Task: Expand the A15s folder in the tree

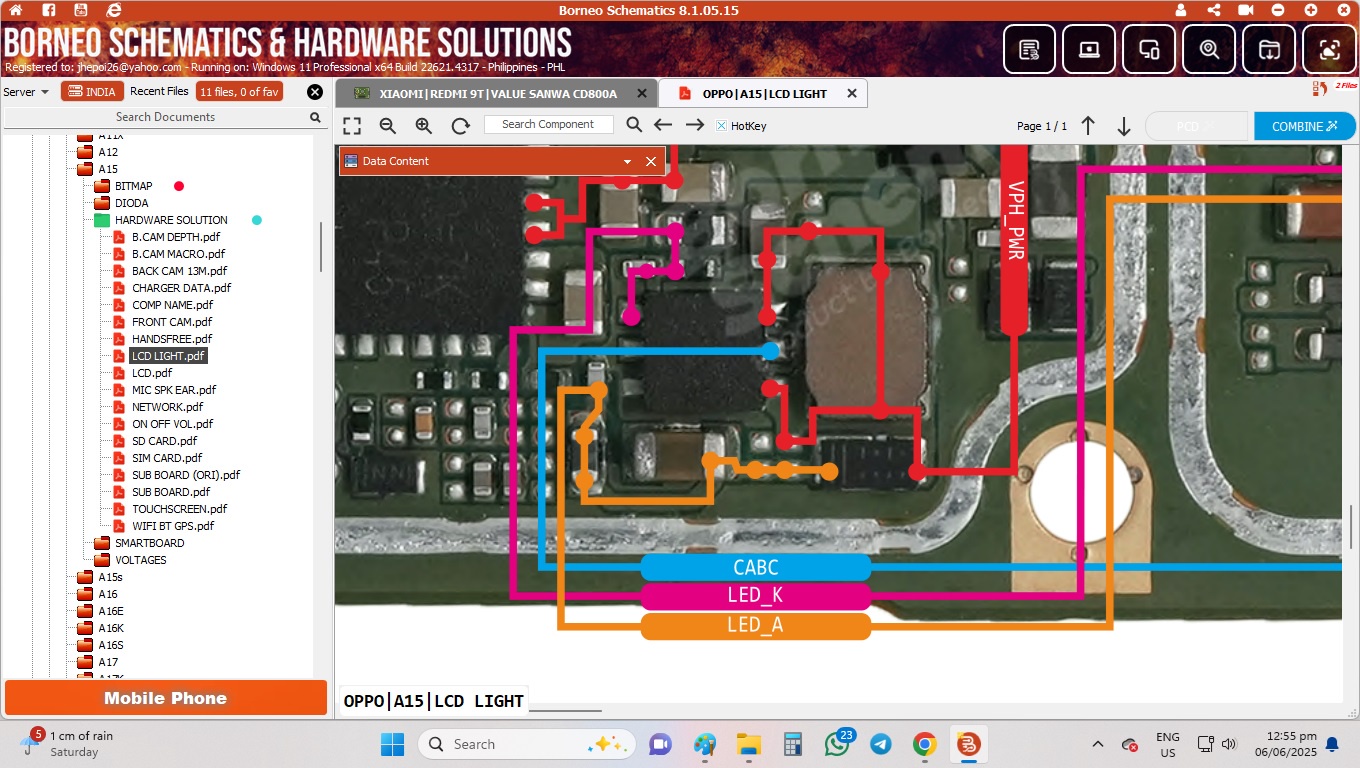Action: [110, 577]
